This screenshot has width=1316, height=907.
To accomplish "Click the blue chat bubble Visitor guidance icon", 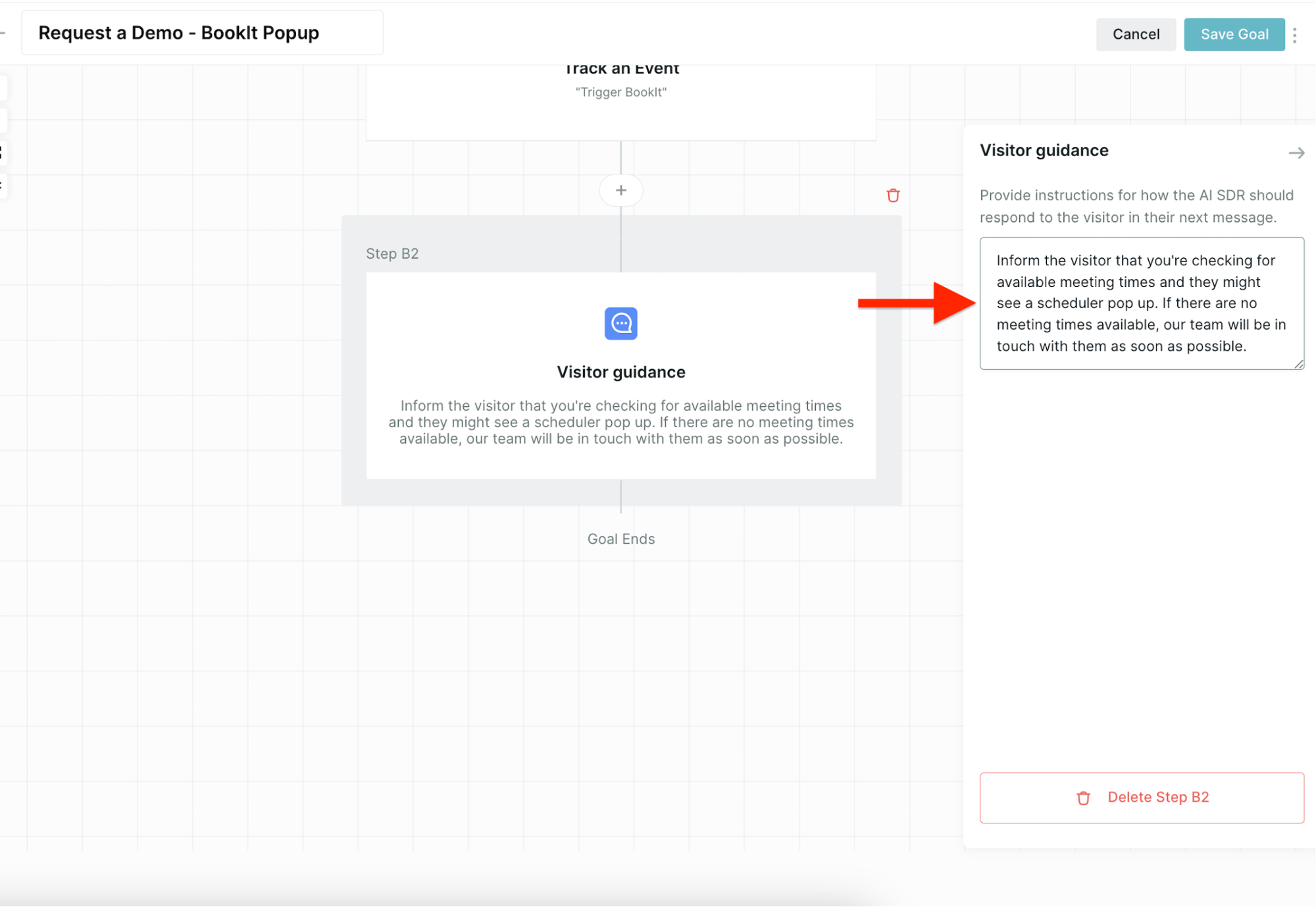I will tap(620, 323).
